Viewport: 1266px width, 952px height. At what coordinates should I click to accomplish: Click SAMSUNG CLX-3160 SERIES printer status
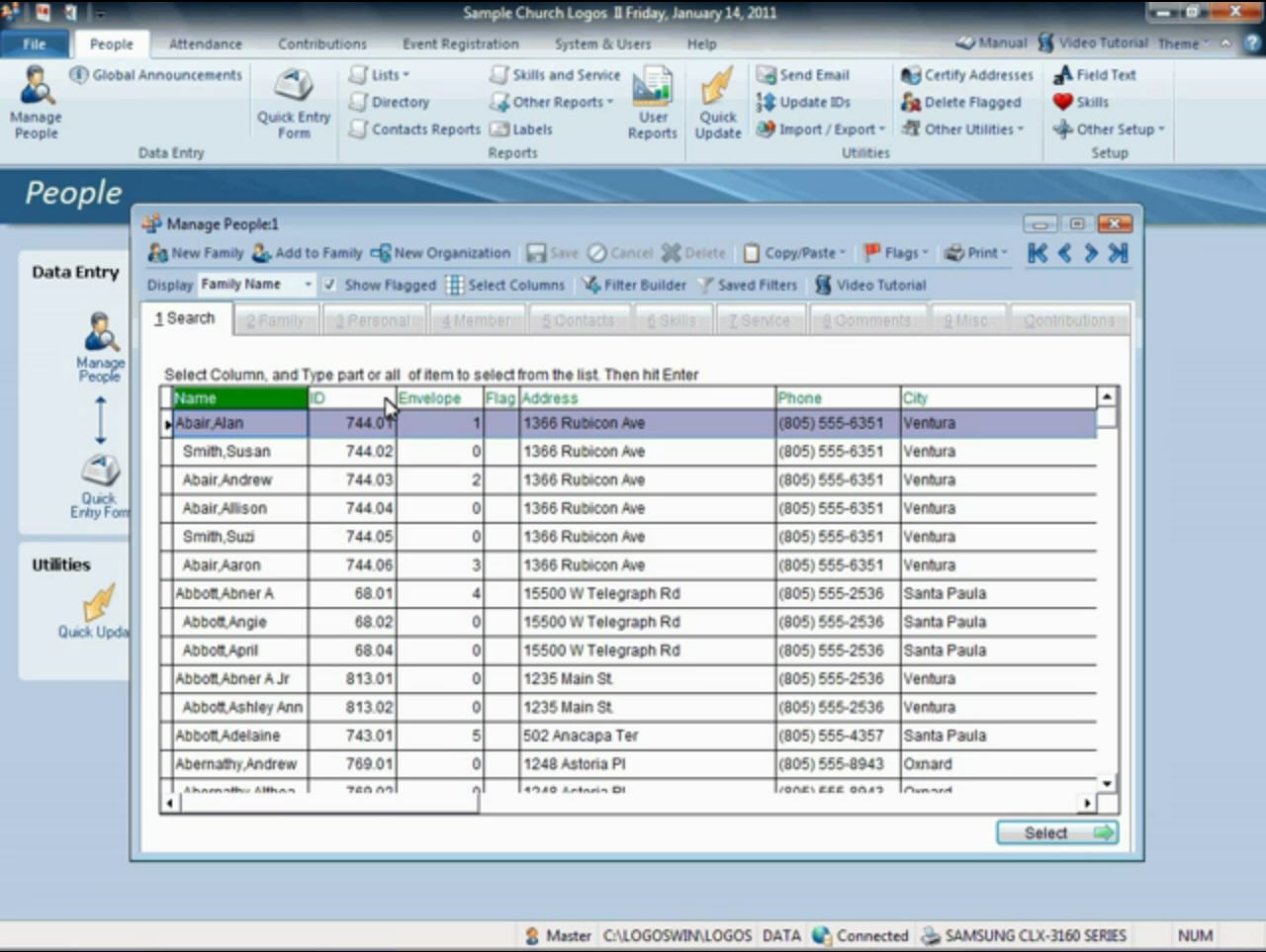pyautogui.click(x=1025, y=935)
